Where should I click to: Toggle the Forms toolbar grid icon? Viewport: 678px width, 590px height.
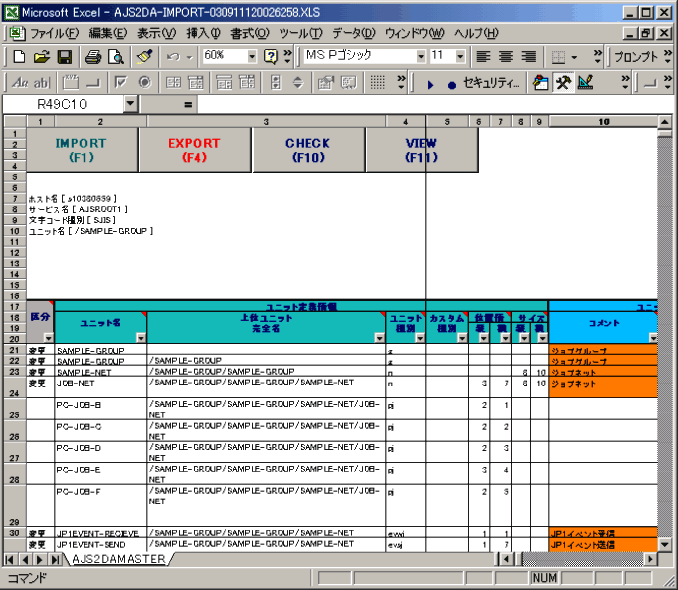tap(377, 82)
